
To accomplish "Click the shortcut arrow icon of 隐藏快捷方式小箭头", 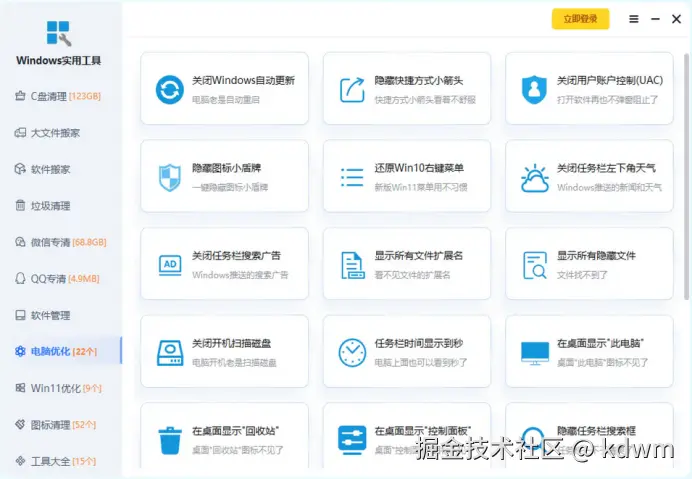I will click(352, 90).
